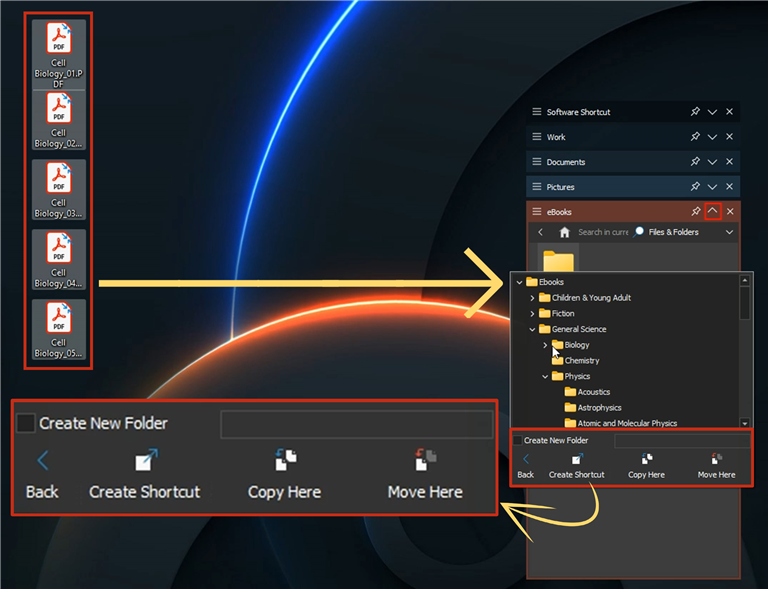Pin the Software Shortcut panel
Viewport: 768px width, 589px height.
pyautogui.click(x=695, y=112)
